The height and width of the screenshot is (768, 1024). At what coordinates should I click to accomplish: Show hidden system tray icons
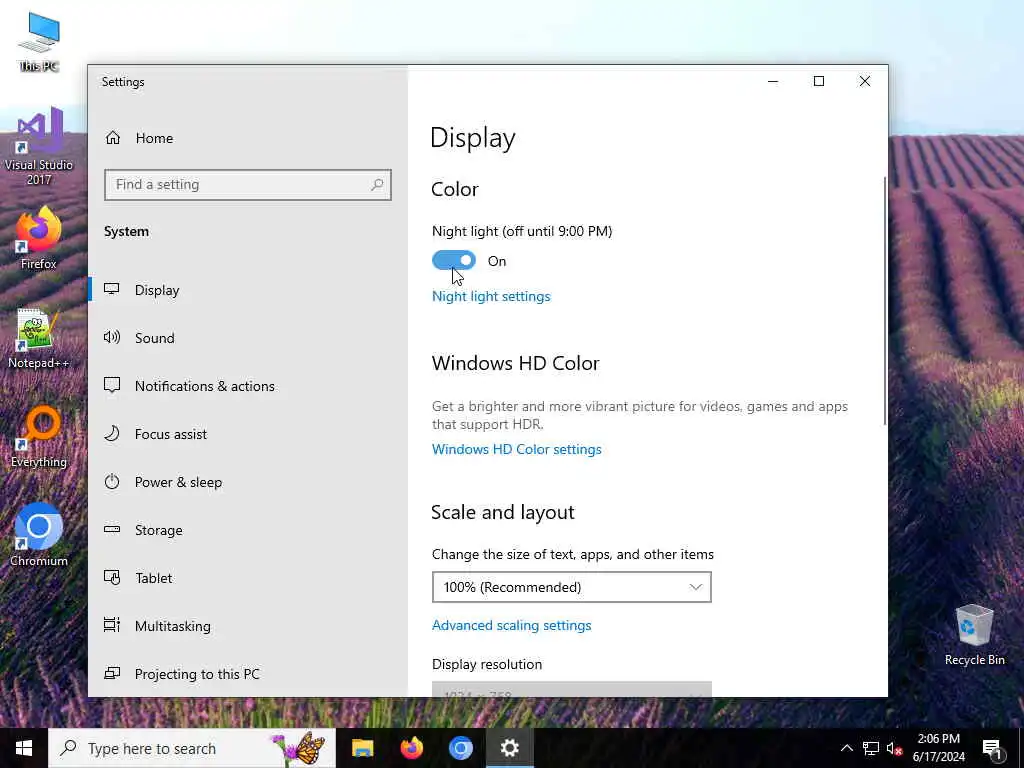[x=846, y=748]
